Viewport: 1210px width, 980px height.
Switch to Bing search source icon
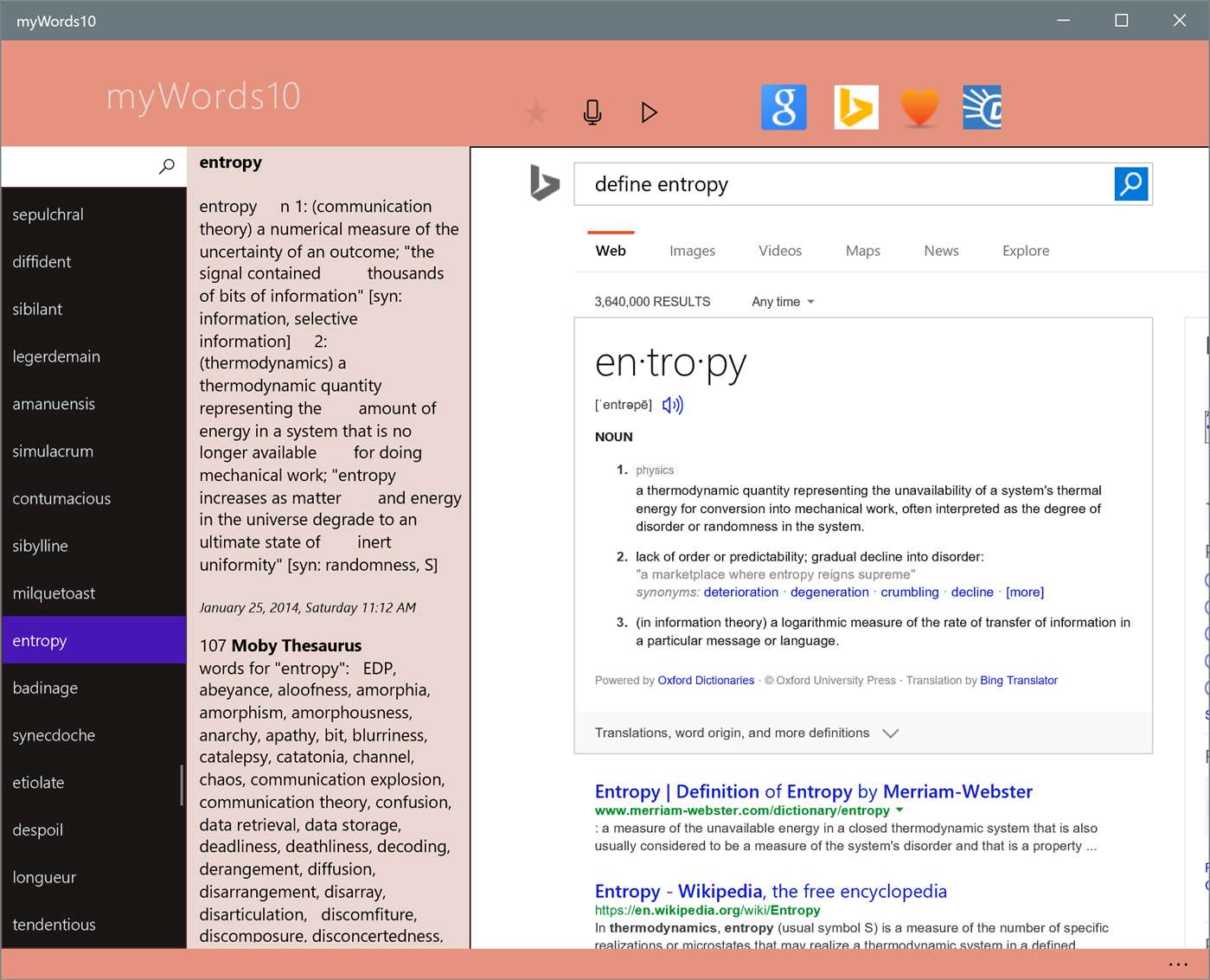pyautogui.click(x=856, y=107)
